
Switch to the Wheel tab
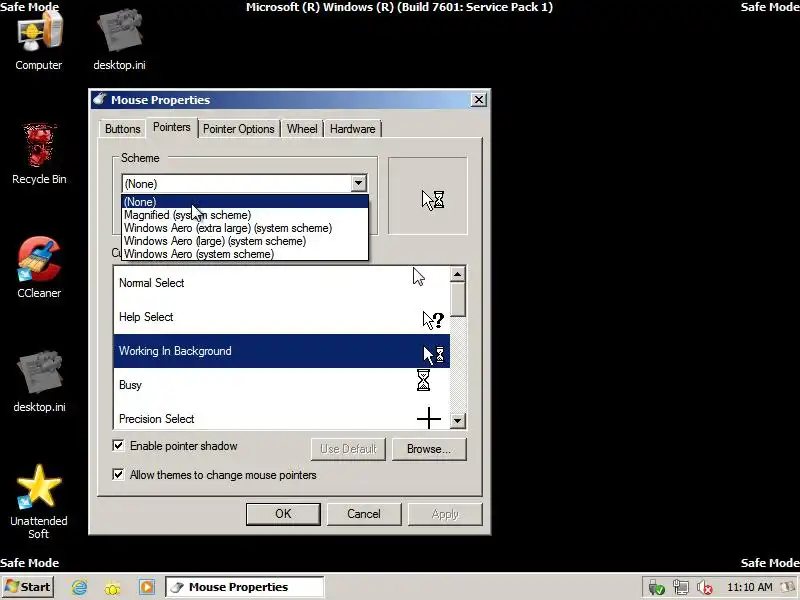(x=302, y=129)
